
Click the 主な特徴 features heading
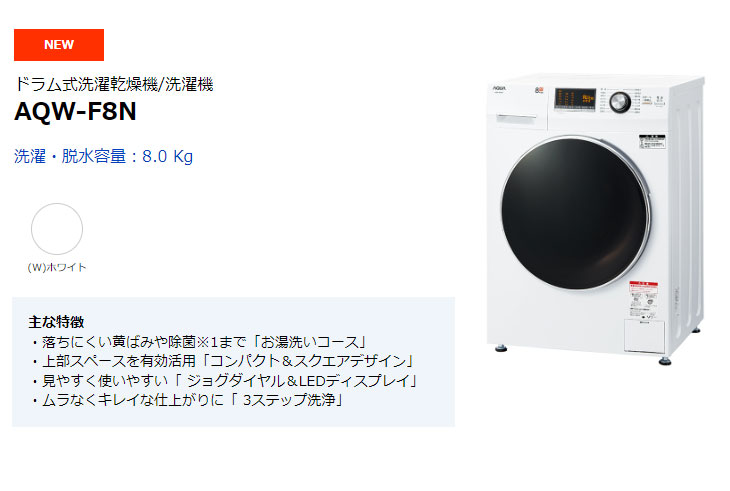pyautogui.click(x=56, y=322)
